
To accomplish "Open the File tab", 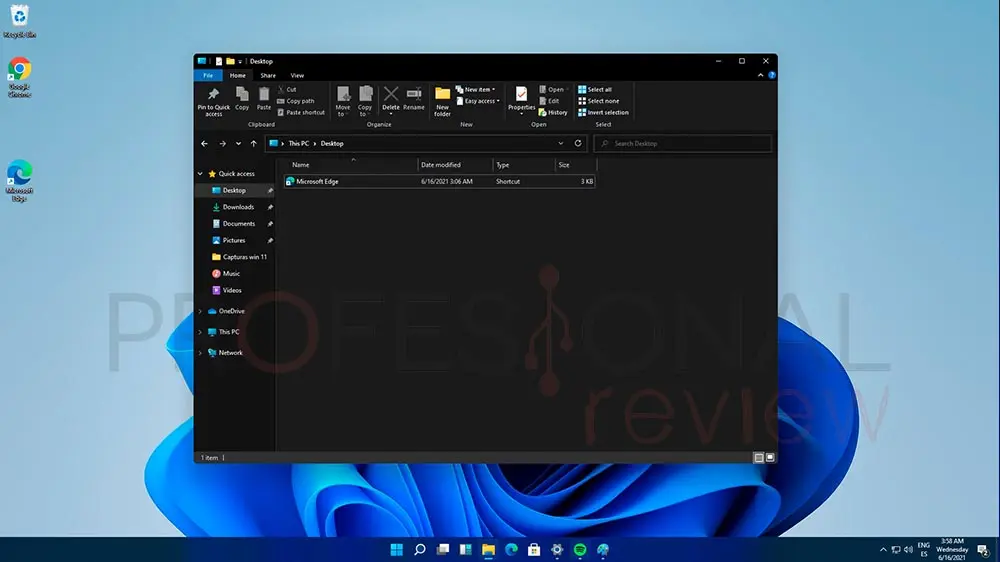I will [x=208, y=75].
